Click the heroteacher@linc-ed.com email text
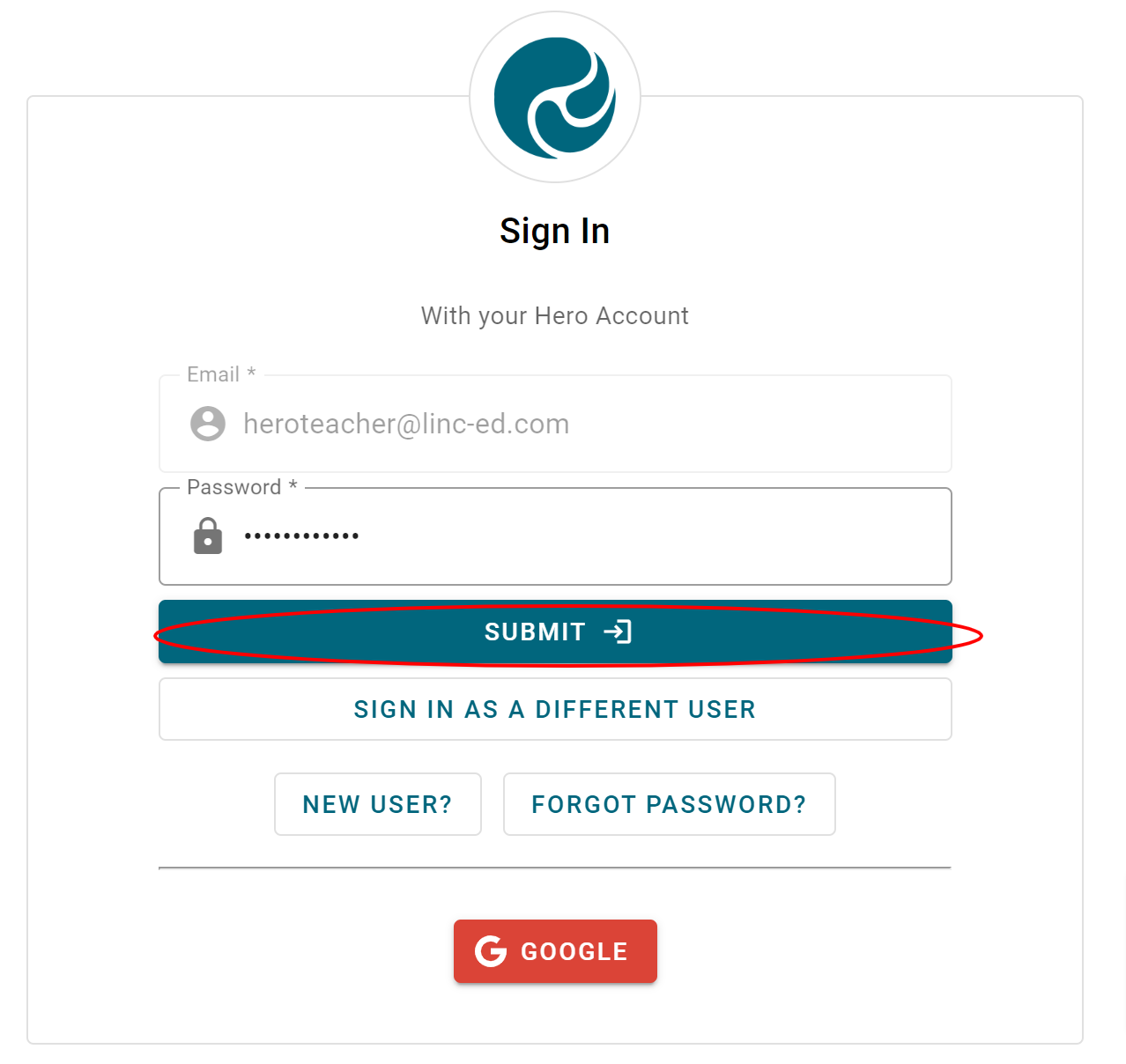 click(406, 424)
